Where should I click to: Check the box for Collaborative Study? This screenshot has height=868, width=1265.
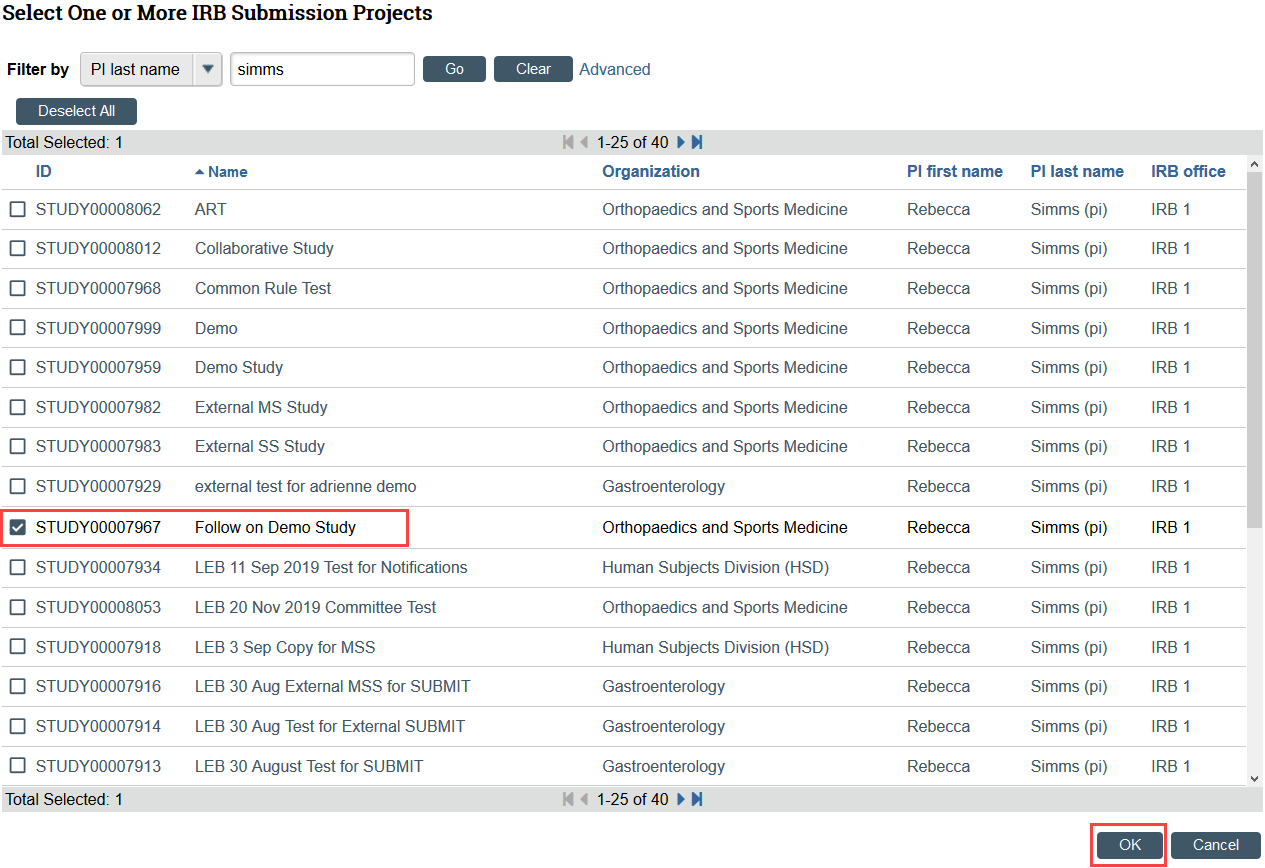pos(18,248)
